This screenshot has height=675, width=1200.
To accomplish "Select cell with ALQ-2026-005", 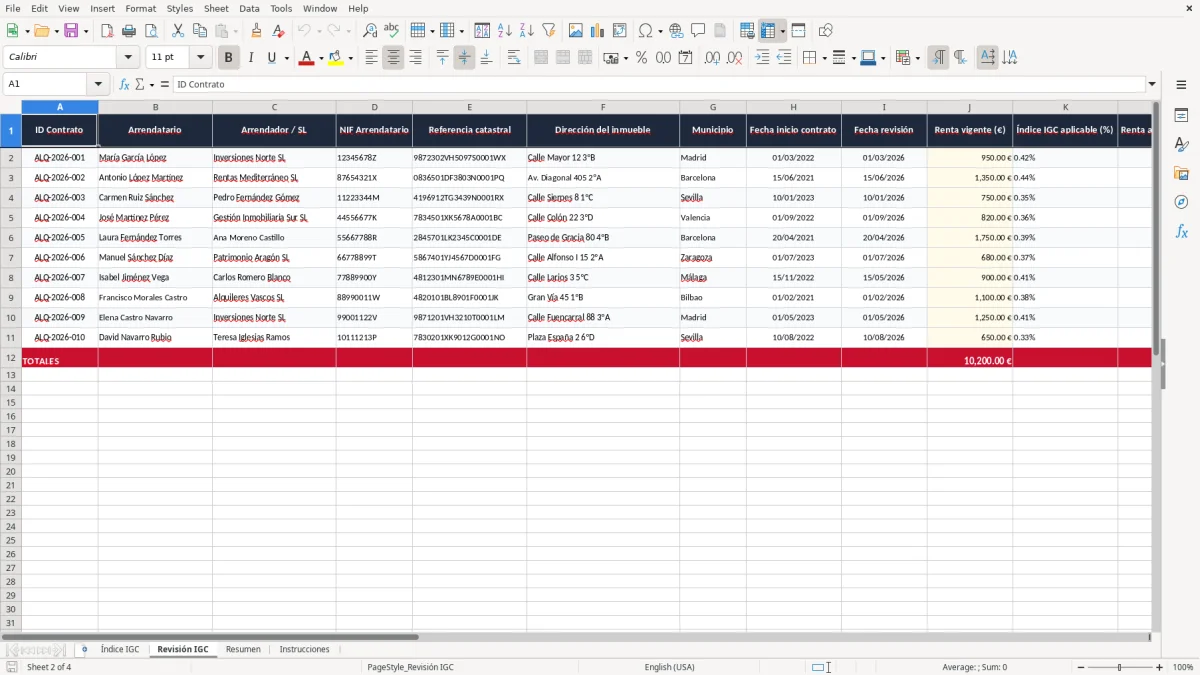I will (60, 238).
